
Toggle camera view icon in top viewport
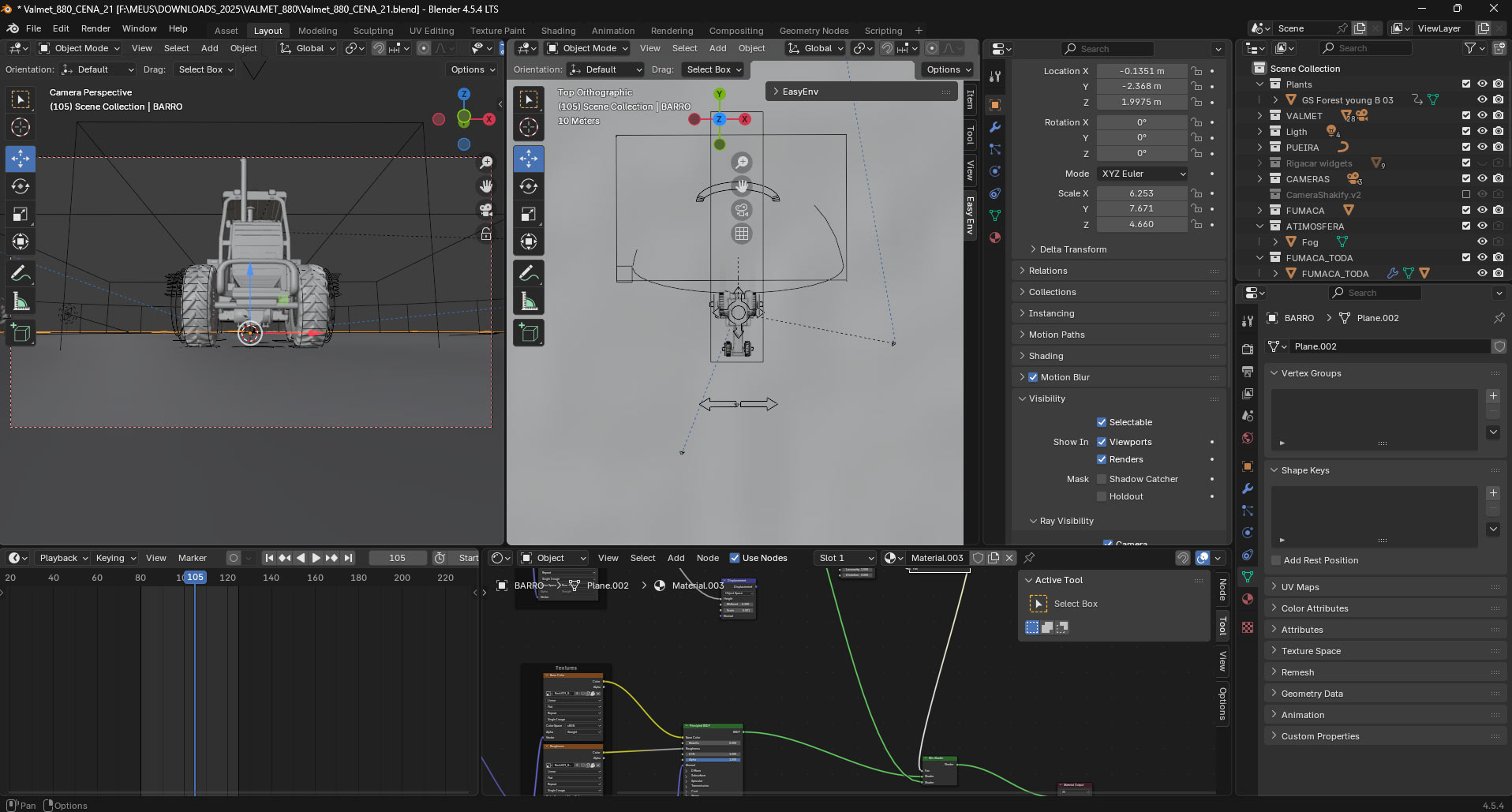tap(742, 210)
